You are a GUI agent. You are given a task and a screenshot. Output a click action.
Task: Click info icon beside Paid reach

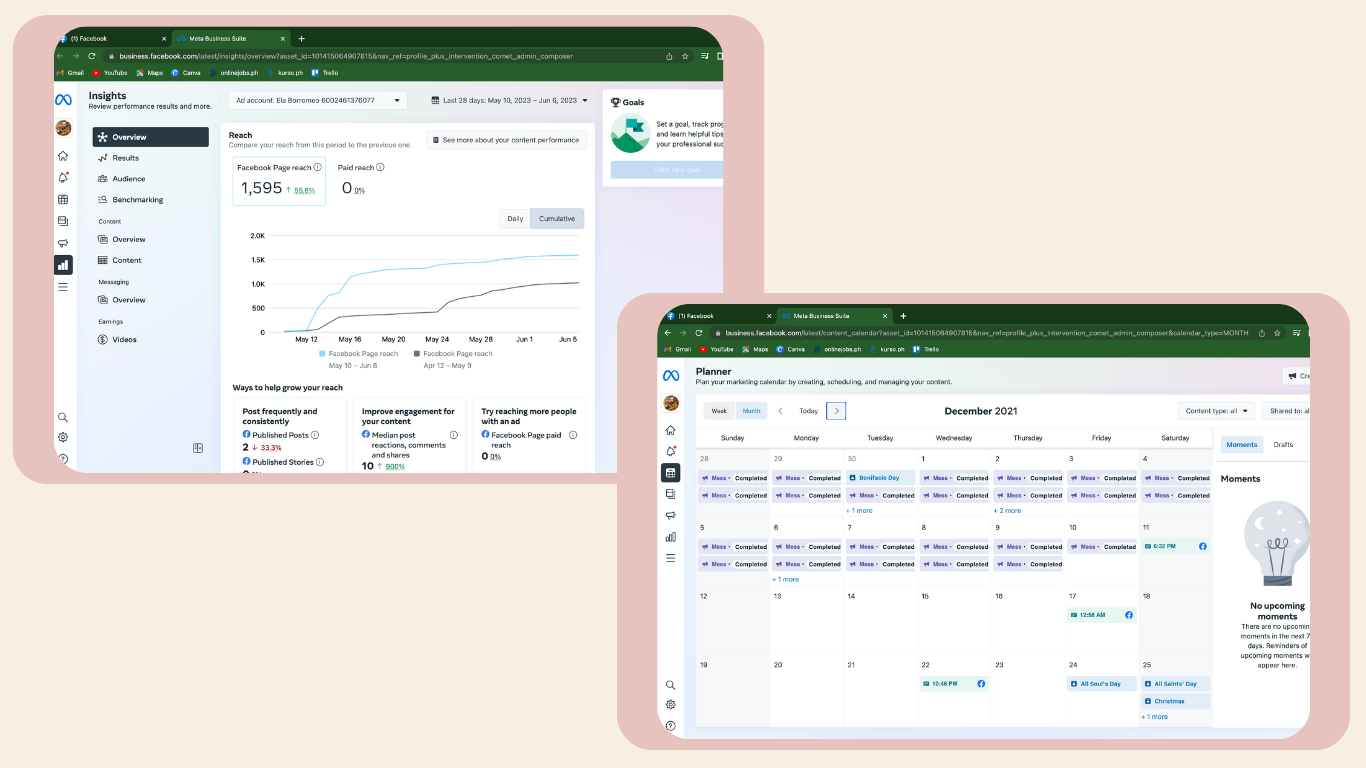coord(380,168)
